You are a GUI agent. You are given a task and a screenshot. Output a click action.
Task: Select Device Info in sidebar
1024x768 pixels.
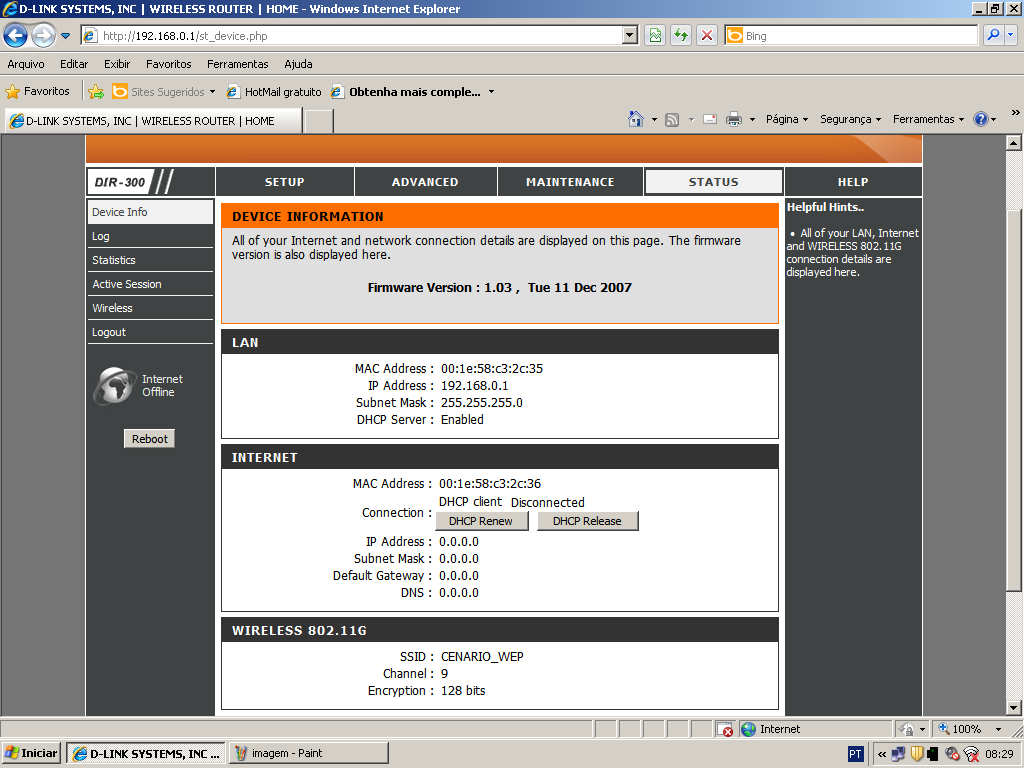(150, 212)
